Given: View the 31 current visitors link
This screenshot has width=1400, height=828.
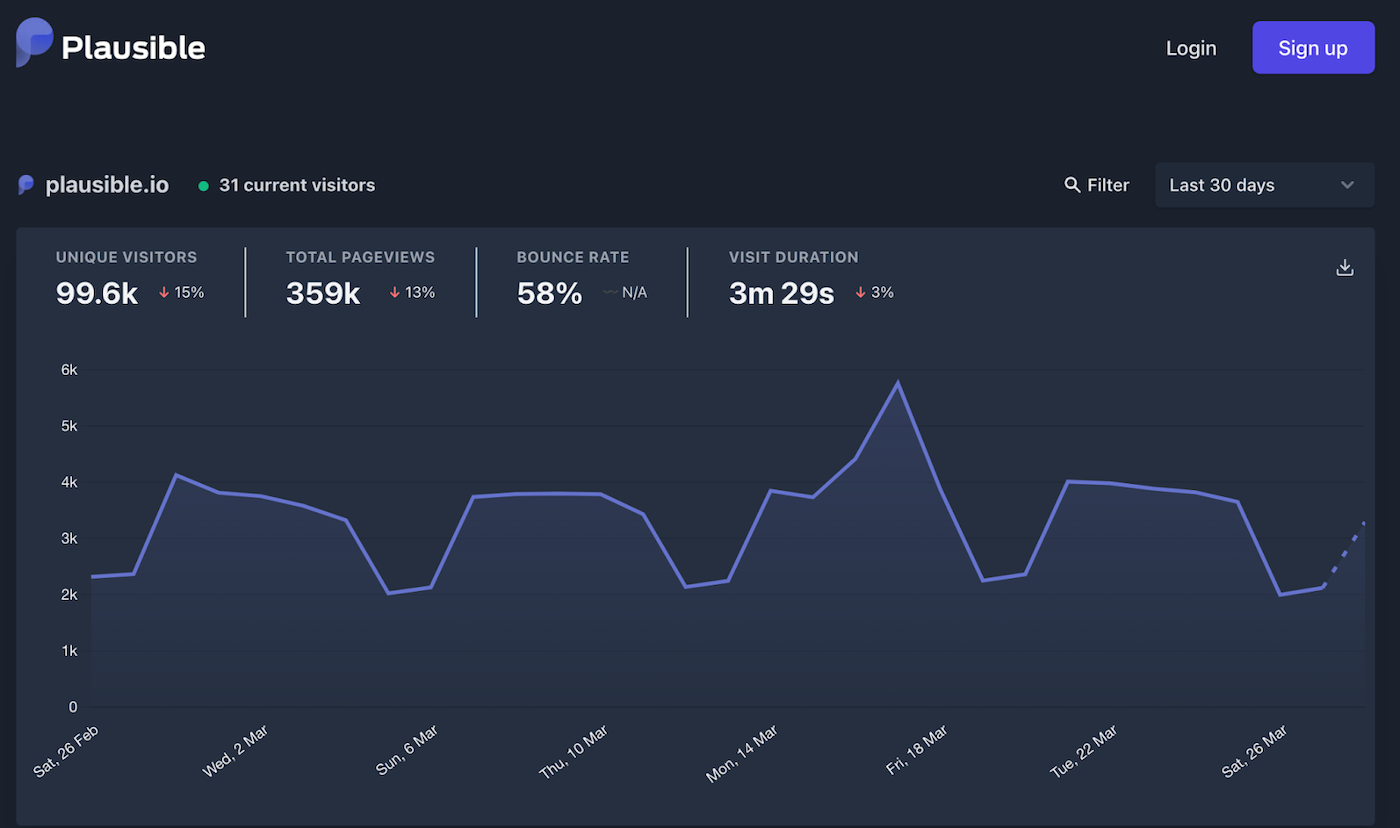Looking at the screenshot, I should (x=297, y=185).
